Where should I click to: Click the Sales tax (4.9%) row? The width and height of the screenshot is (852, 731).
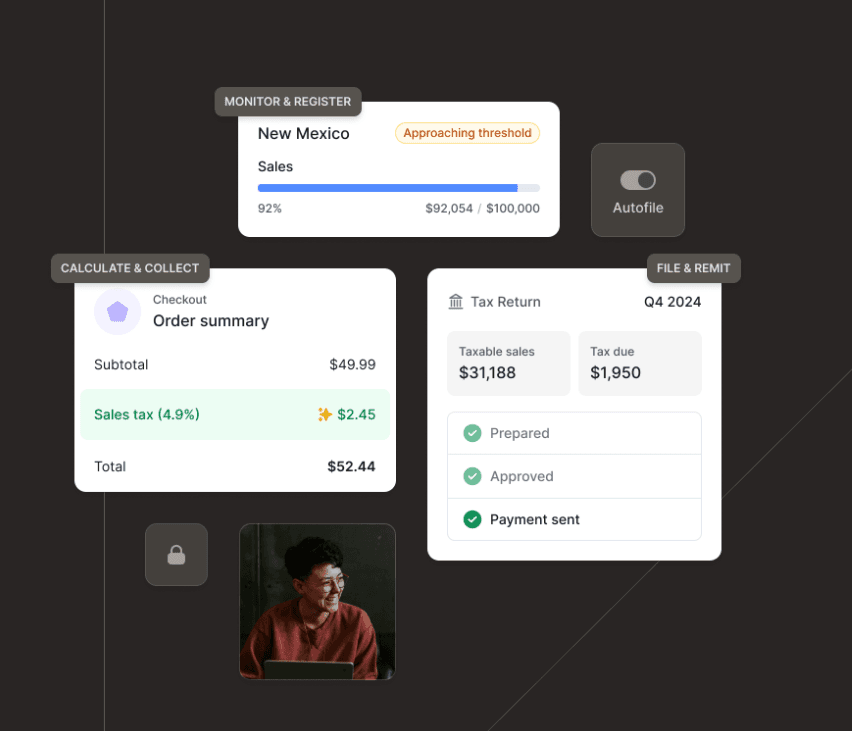point(235,414)
